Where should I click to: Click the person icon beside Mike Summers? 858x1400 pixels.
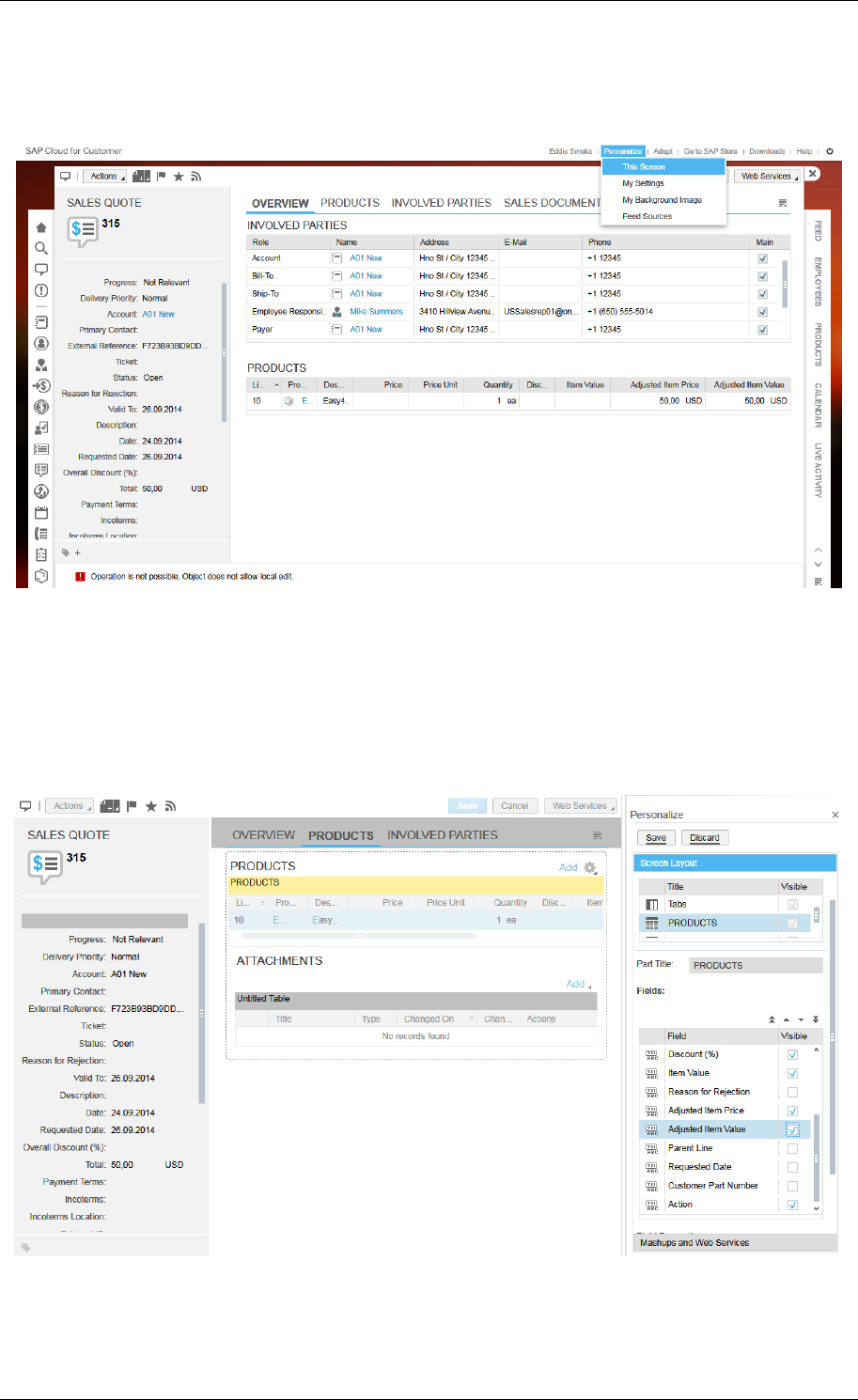[336, 312]
